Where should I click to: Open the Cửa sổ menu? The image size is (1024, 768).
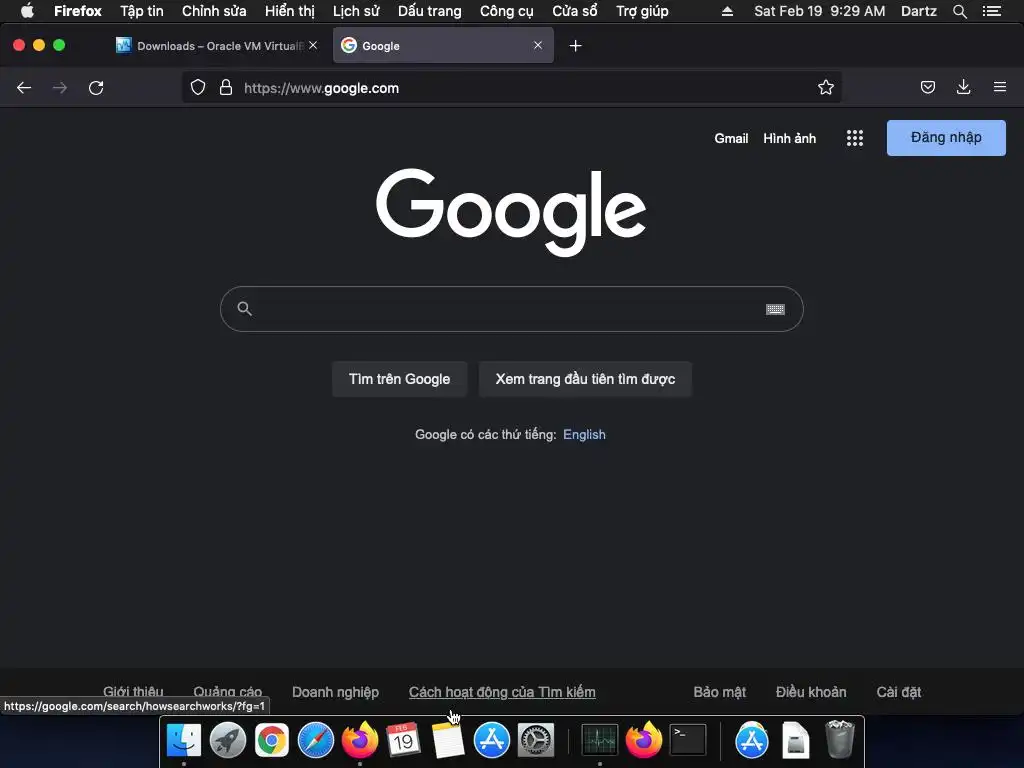[575, 11]
